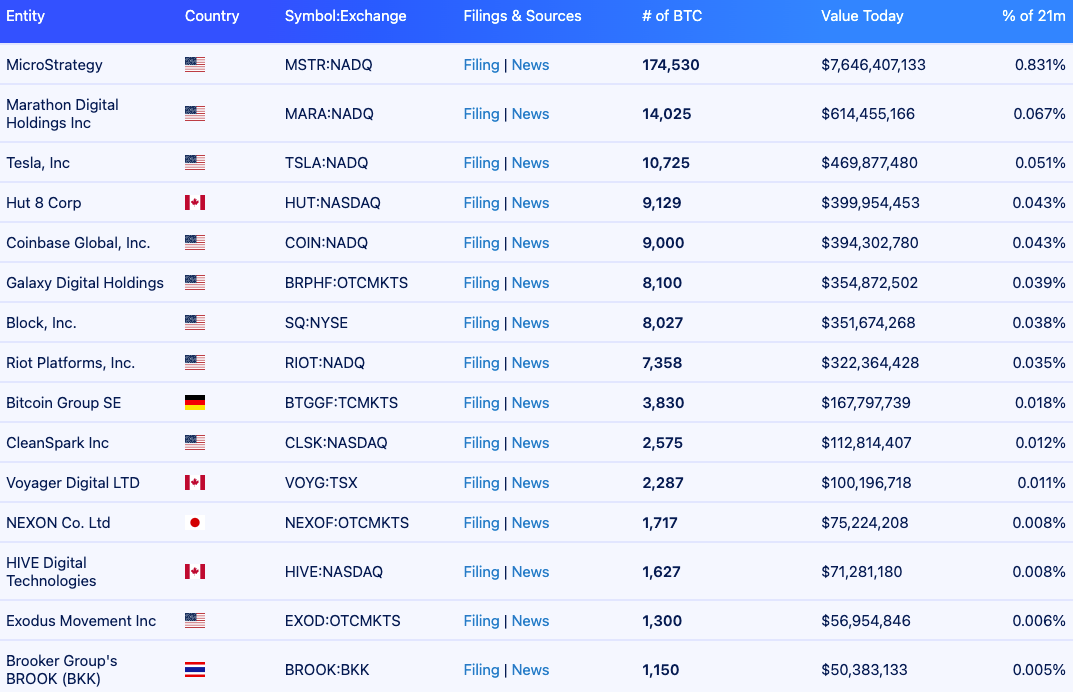
Task: View the Filing for Coinbase Global, Inc.
Action: [481, 243]
